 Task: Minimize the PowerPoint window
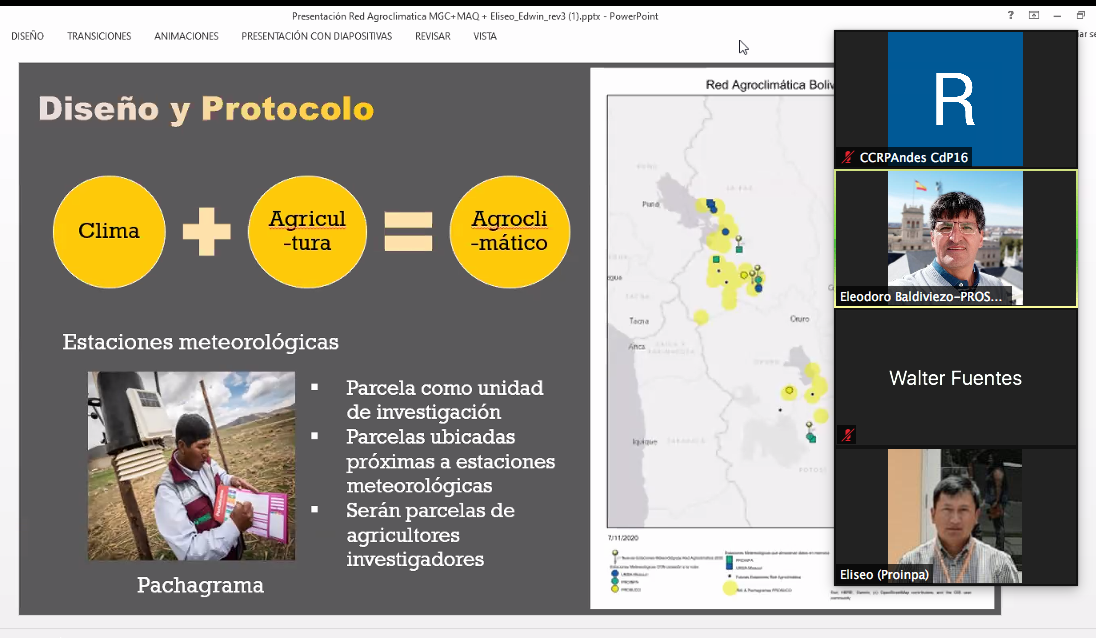click(x=1057, y=15)
